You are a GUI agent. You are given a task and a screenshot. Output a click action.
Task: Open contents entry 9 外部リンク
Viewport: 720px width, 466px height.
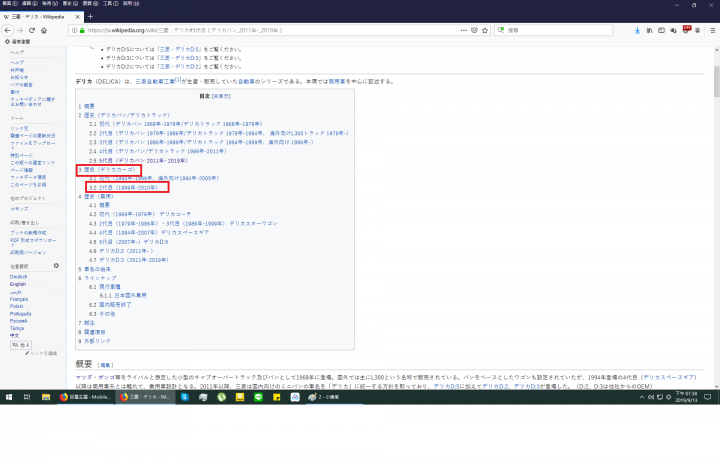[x=95, y=341]
